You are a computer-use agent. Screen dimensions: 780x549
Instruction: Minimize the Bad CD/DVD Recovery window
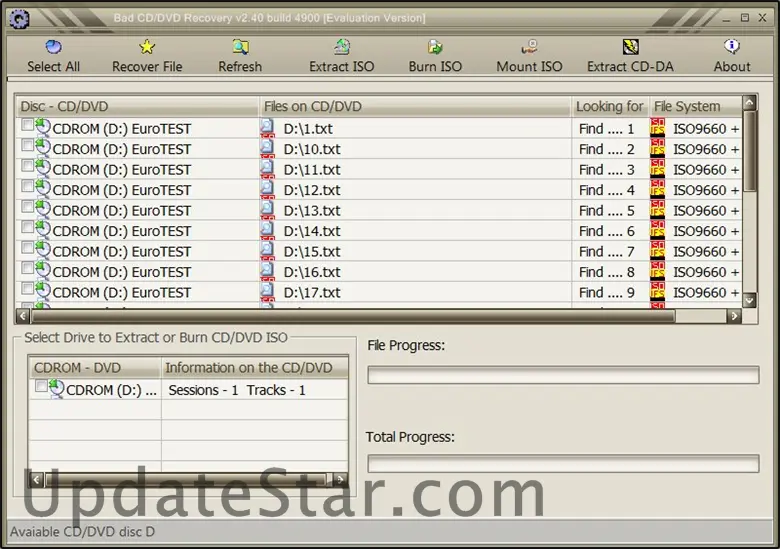(726, 18)
